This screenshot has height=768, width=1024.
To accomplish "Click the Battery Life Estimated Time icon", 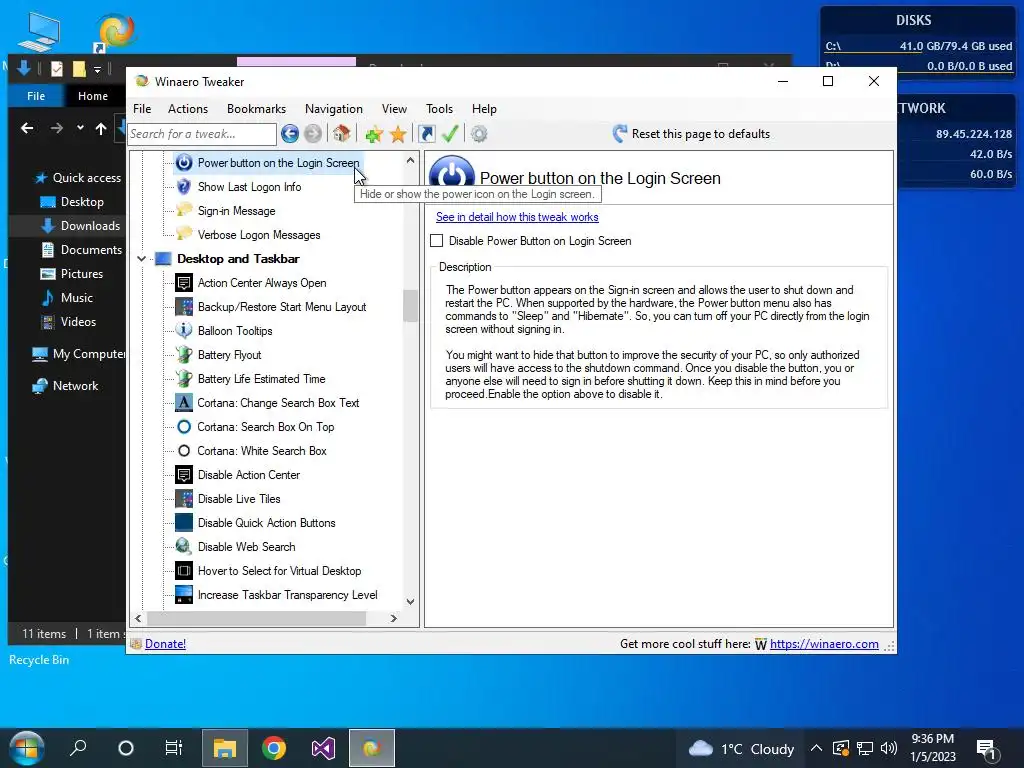I will (184, 379).
